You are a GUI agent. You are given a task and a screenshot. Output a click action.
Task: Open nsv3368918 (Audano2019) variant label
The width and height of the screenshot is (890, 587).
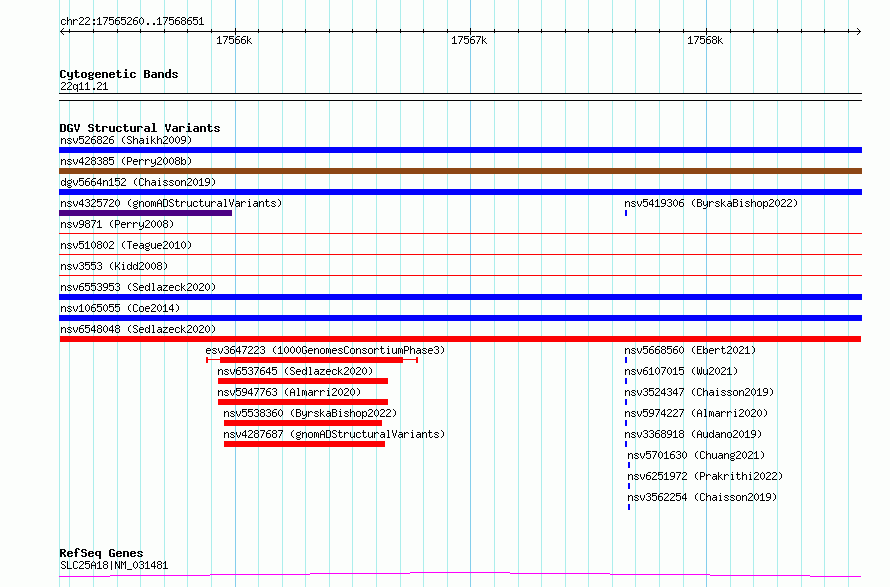pos(693,434)
